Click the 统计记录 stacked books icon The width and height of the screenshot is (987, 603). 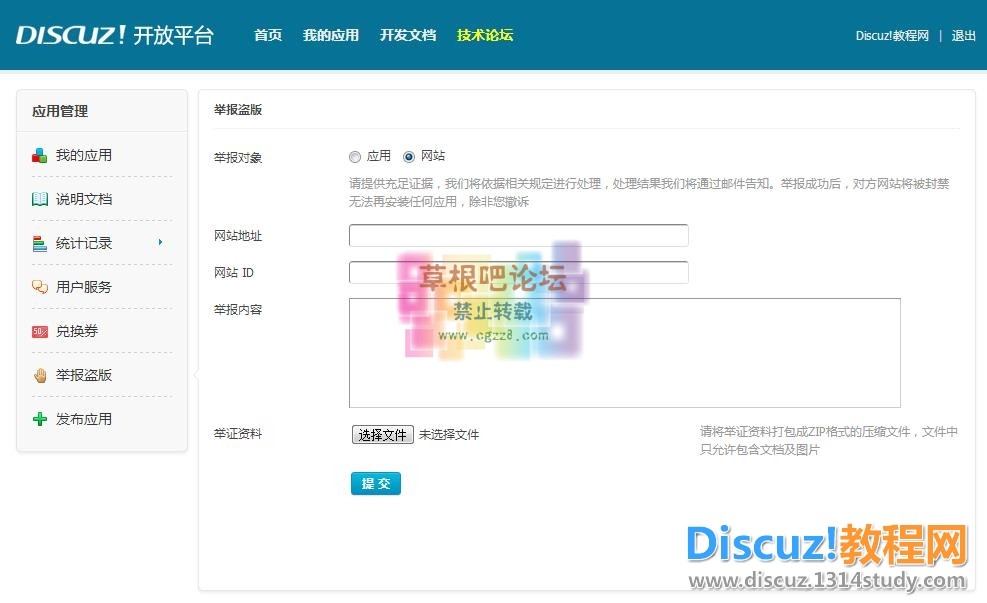click(40, 243)
